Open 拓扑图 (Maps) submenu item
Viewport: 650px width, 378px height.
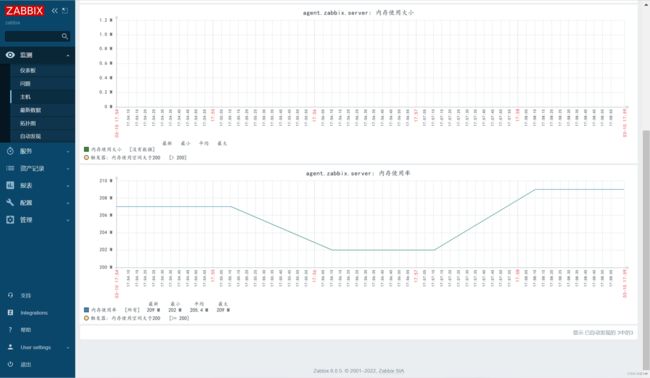[28, 124]
